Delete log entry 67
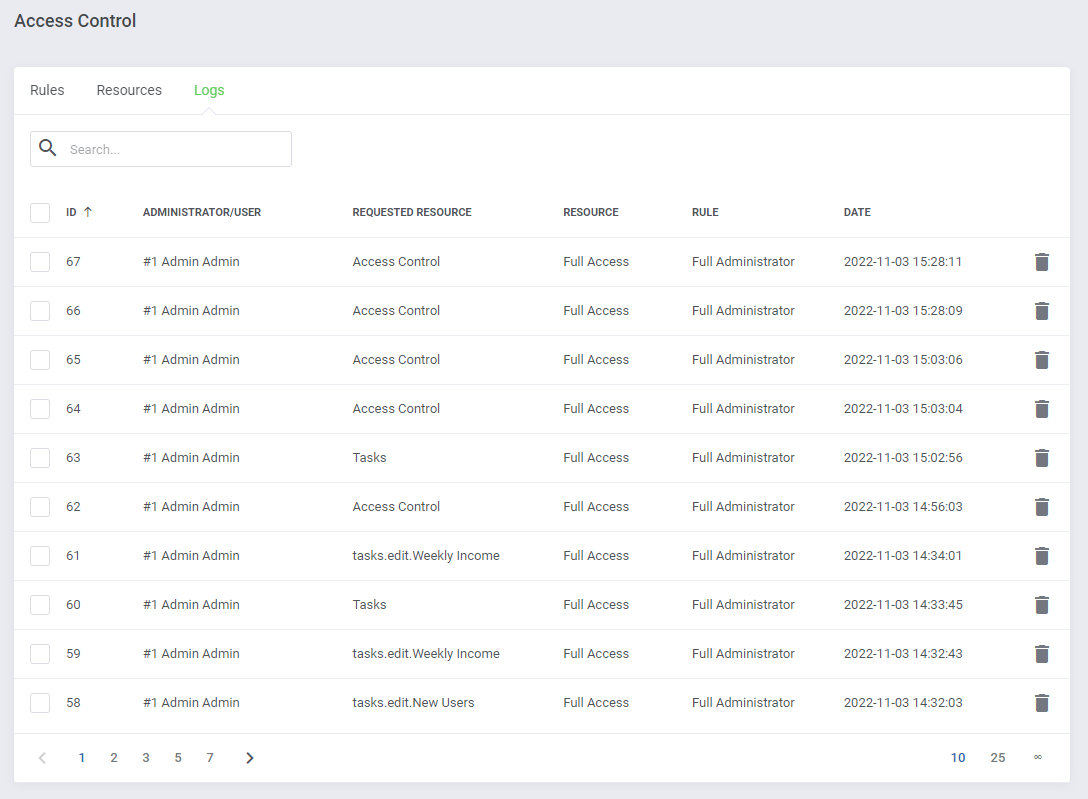Screen dimensions: 1088x799 pos(1042,262)
